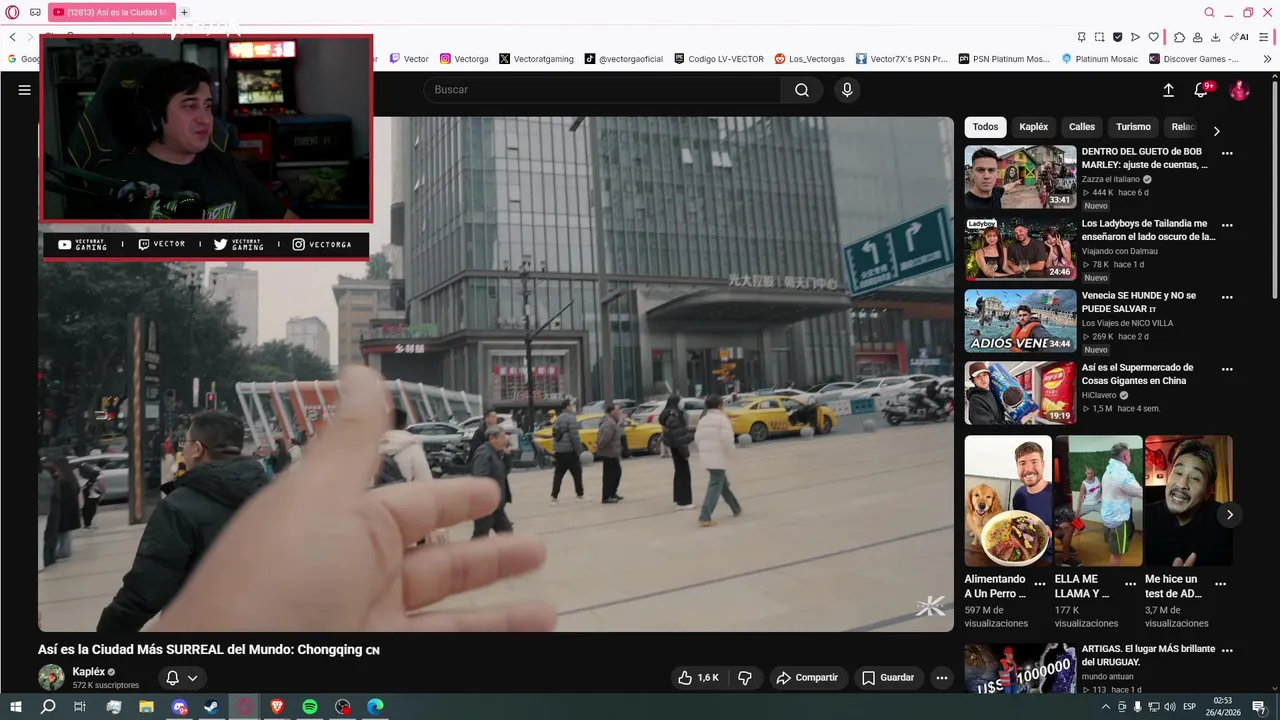
Task: Open options for ELLA ME LLAMA short
Action: point(1130,584)
